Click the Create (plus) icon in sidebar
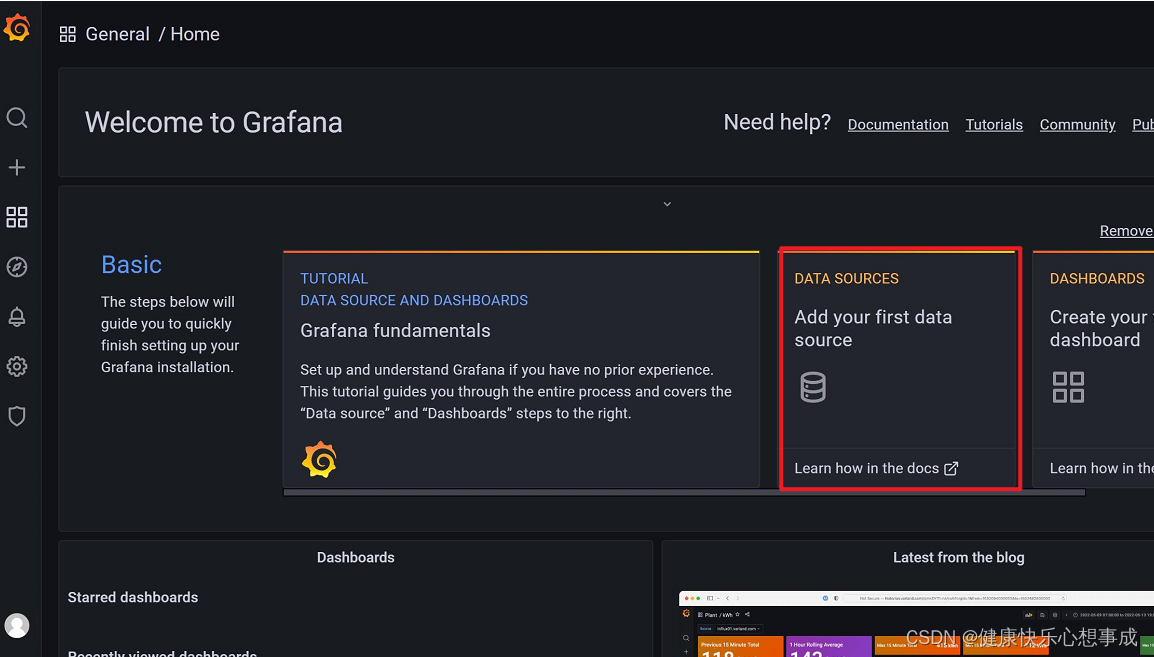Screen dimensions: 1154x657 pos(17,167)
